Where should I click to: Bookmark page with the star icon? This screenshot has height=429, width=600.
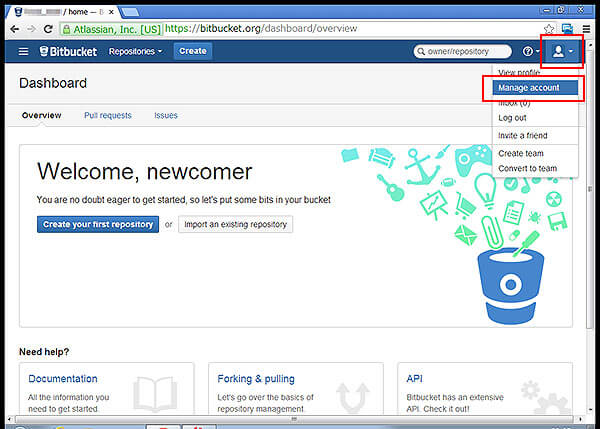(x=549, y=29)
